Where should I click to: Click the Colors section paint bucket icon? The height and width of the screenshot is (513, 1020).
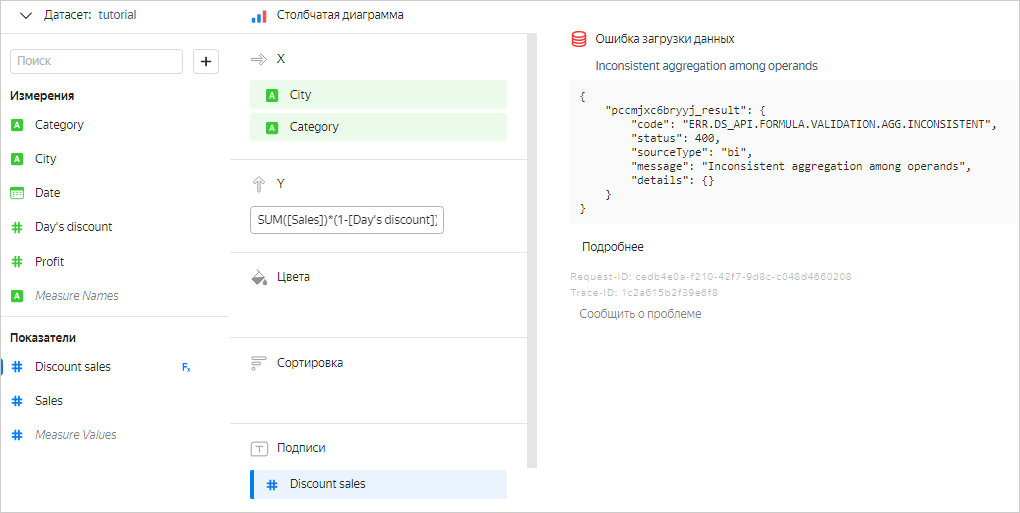258,277
